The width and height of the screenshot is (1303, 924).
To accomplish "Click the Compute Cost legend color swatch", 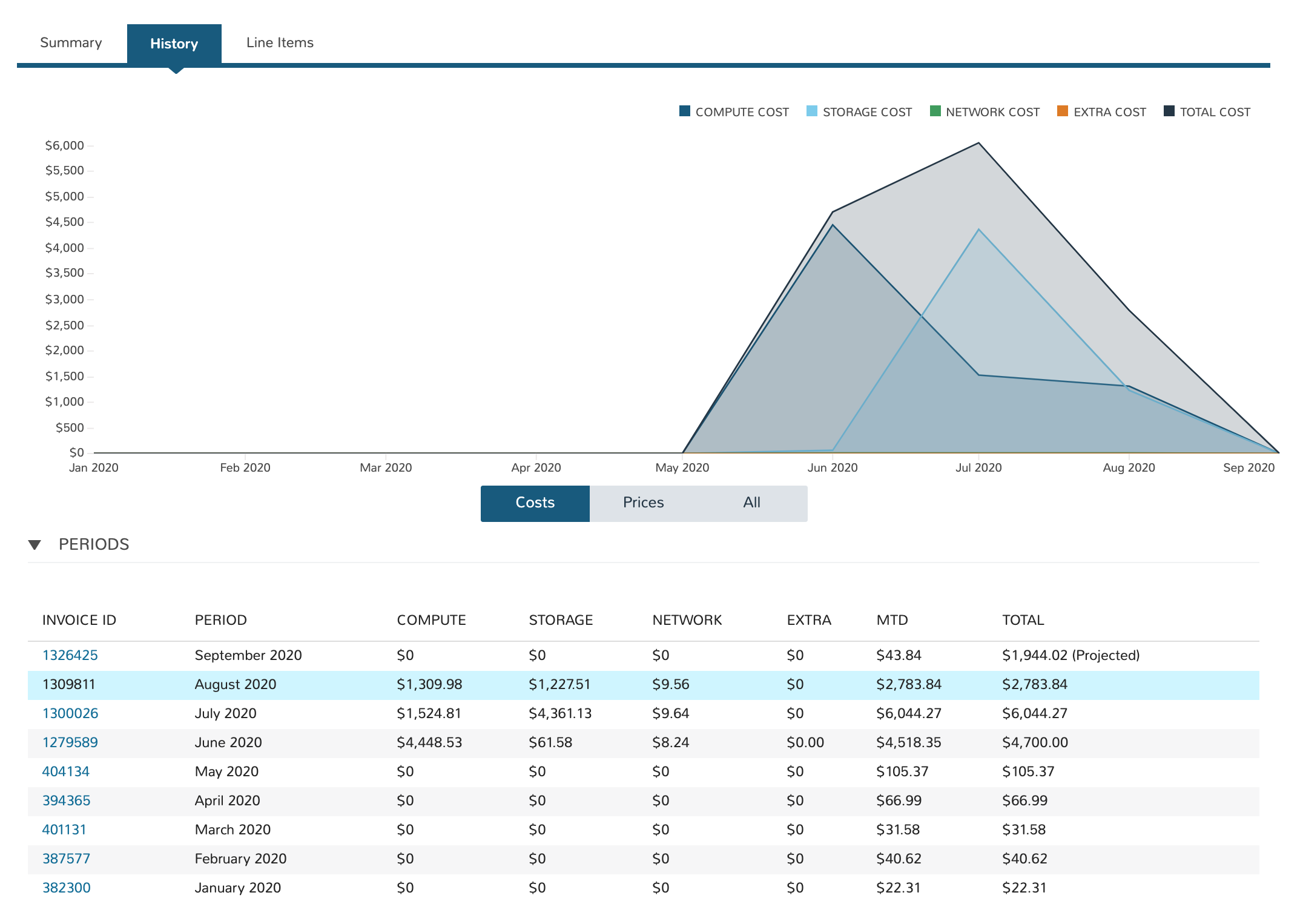I will 685,111.
